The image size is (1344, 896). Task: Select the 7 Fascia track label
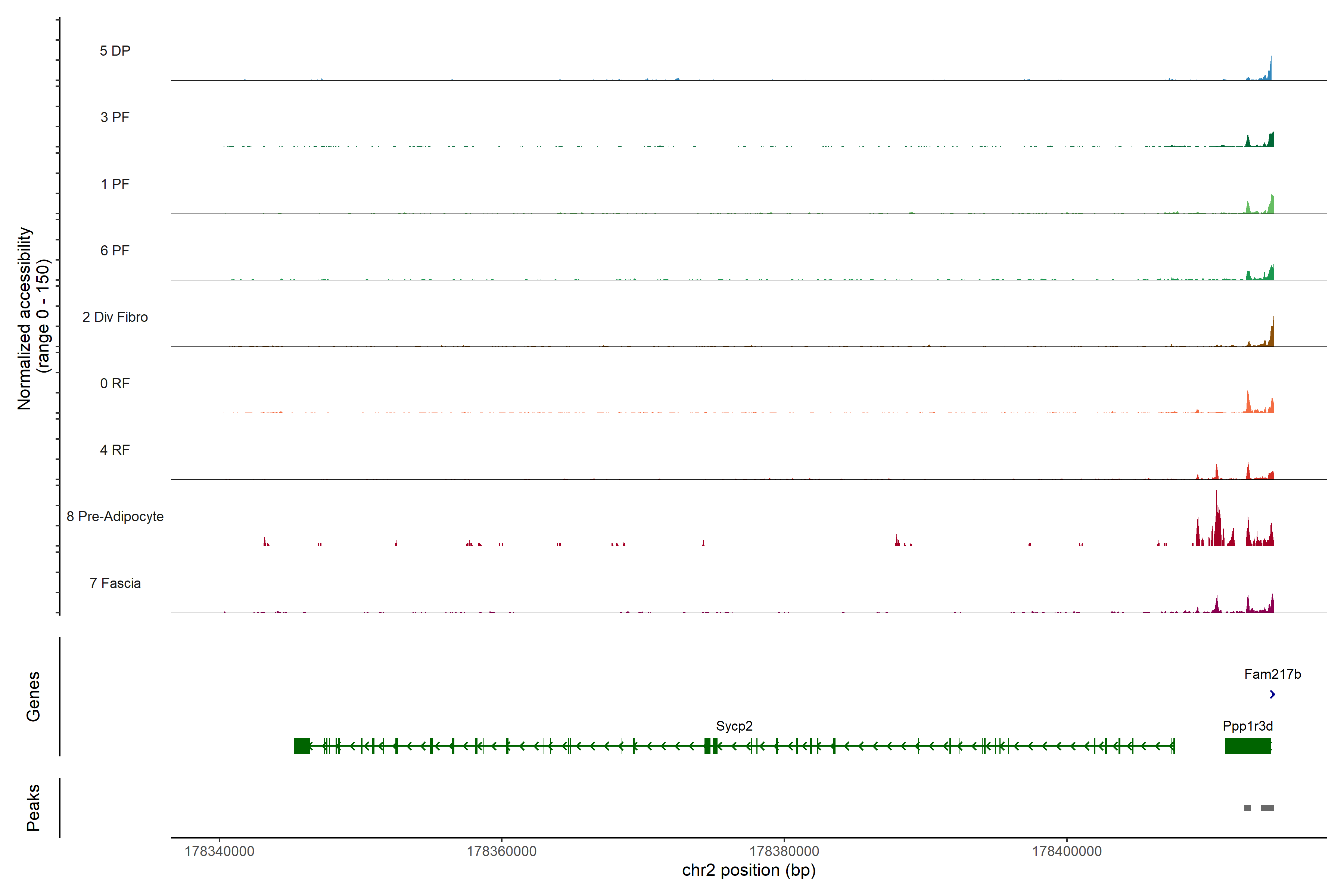[115, 583]
